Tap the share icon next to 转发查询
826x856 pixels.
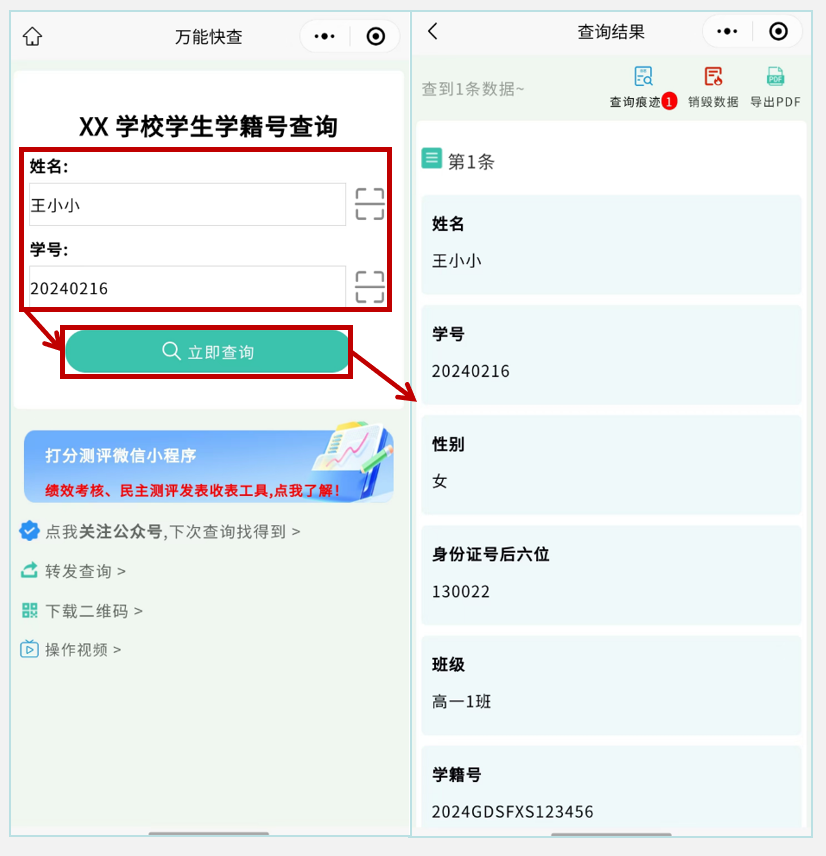pyautogui.click(x=29, y=570)
